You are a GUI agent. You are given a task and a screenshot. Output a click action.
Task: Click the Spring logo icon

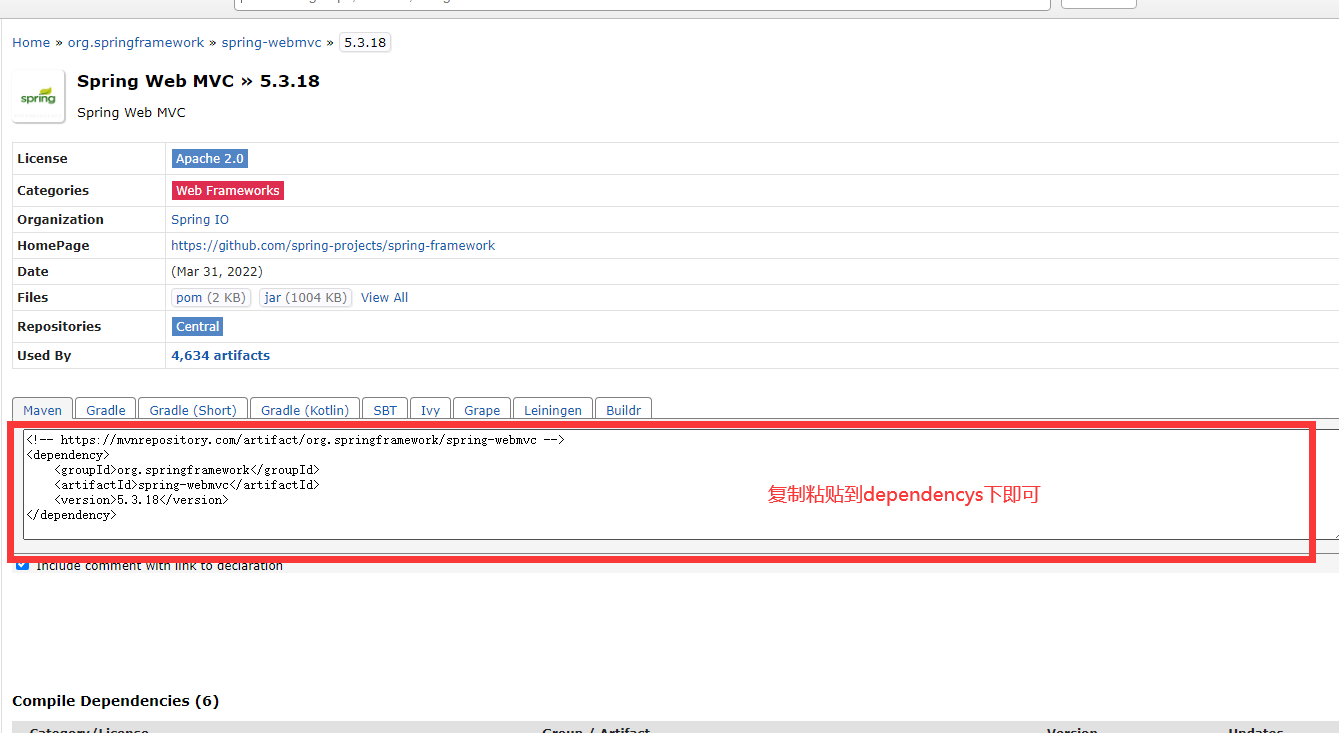coord(38,97)
